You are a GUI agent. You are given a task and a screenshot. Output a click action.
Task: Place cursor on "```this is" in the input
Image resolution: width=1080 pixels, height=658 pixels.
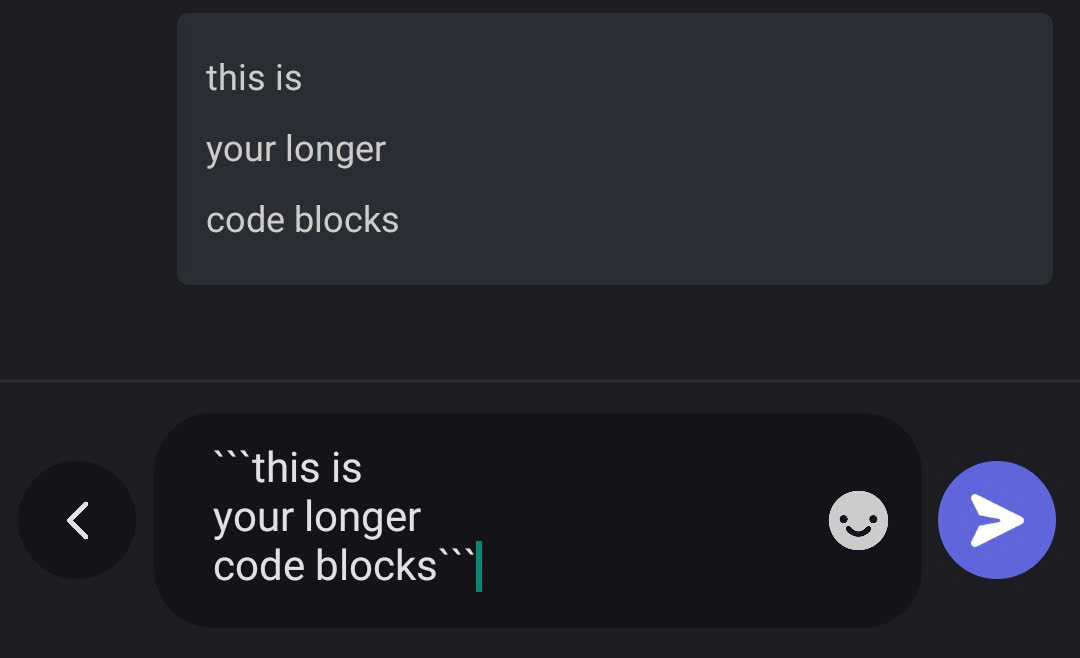coord(288,468)
